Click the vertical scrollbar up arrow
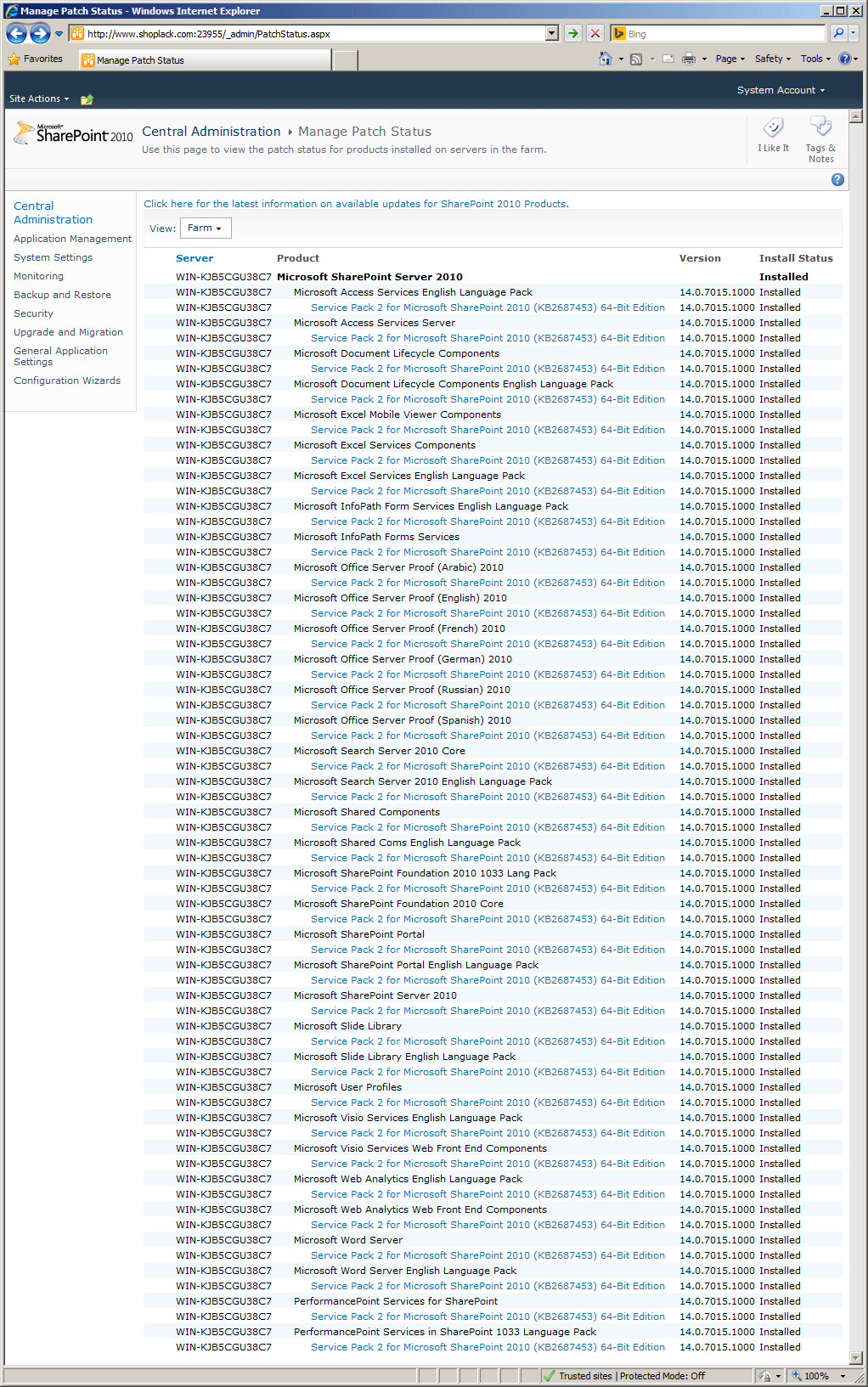Screen dimensions: 868x1387 (x=856, y=116)
